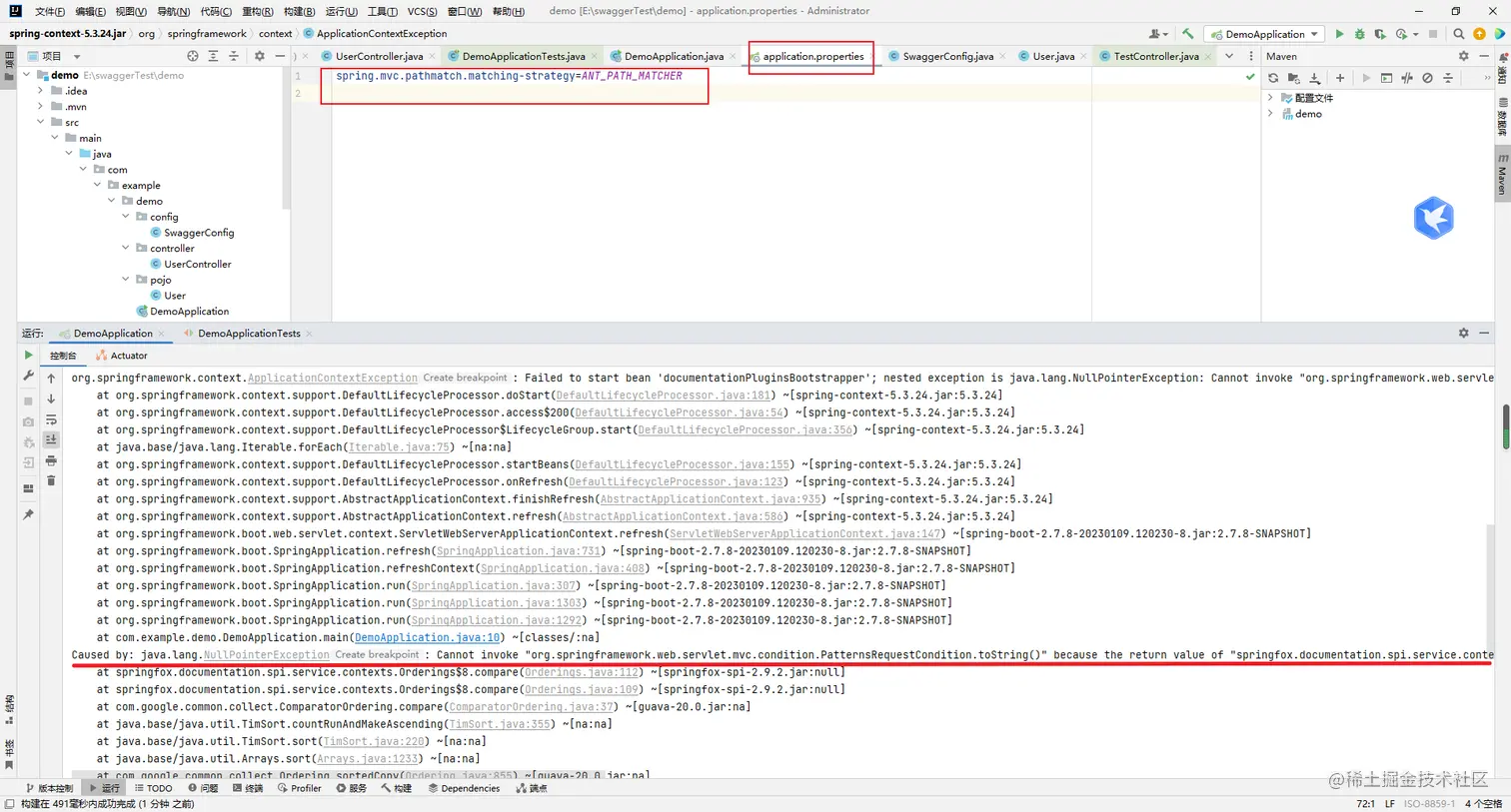Open the TODO tool window
The height and width of the screenshot is (812, 1511).
tap(154, 788)
